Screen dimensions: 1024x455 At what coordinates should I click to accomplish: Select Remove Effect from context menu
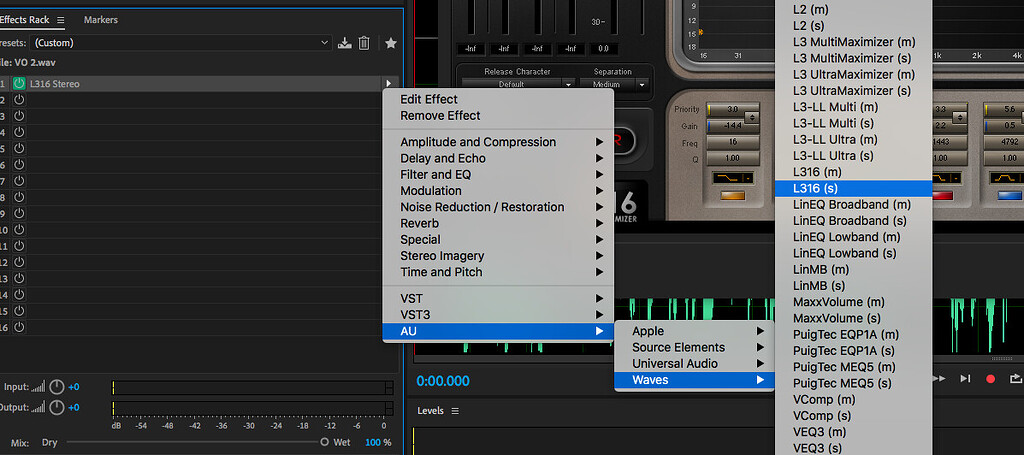click(440, 116)
